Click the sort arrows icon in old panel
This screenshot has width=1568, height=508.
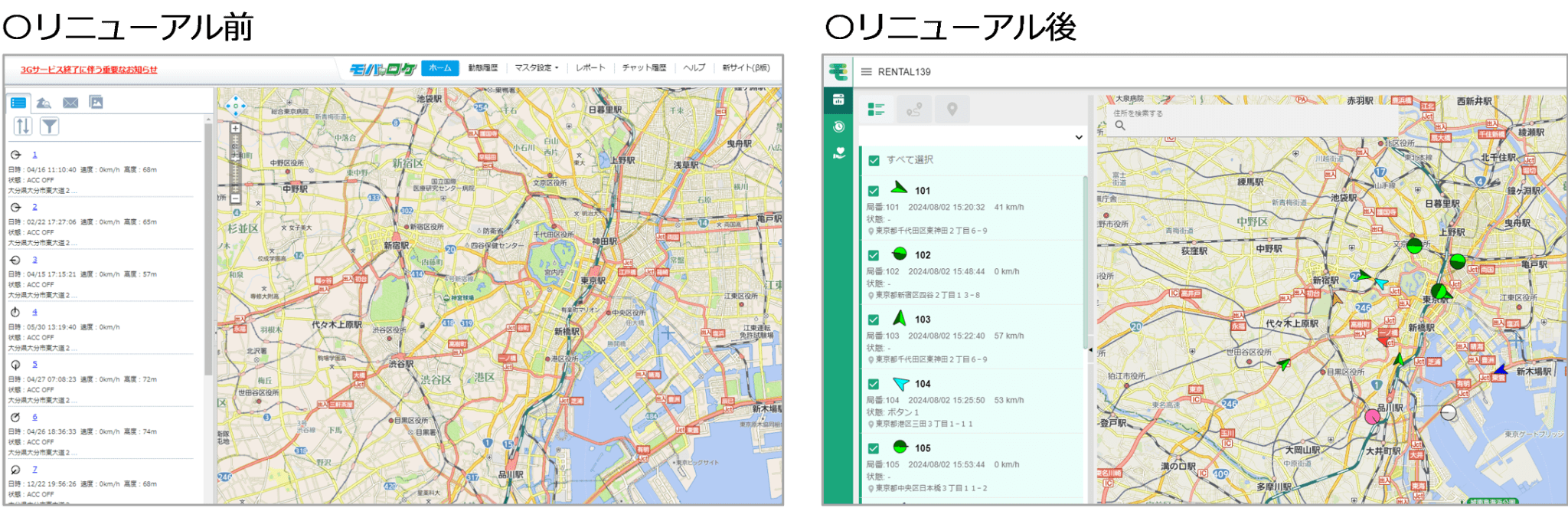click(23, 126)
